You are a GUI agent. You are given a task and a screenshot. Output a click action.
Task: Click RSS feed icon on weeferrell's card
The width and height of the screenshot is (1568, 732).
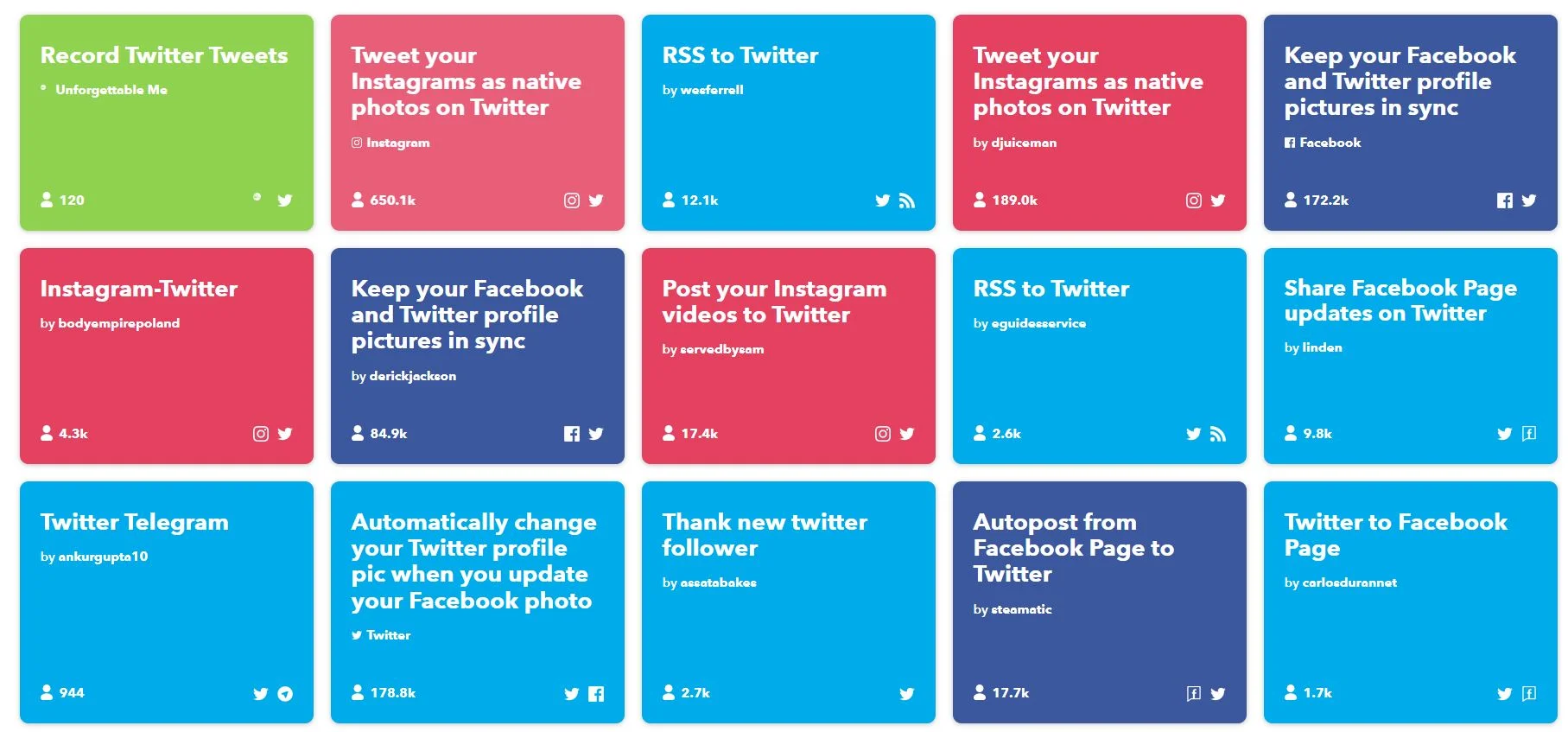click(907, 201)
